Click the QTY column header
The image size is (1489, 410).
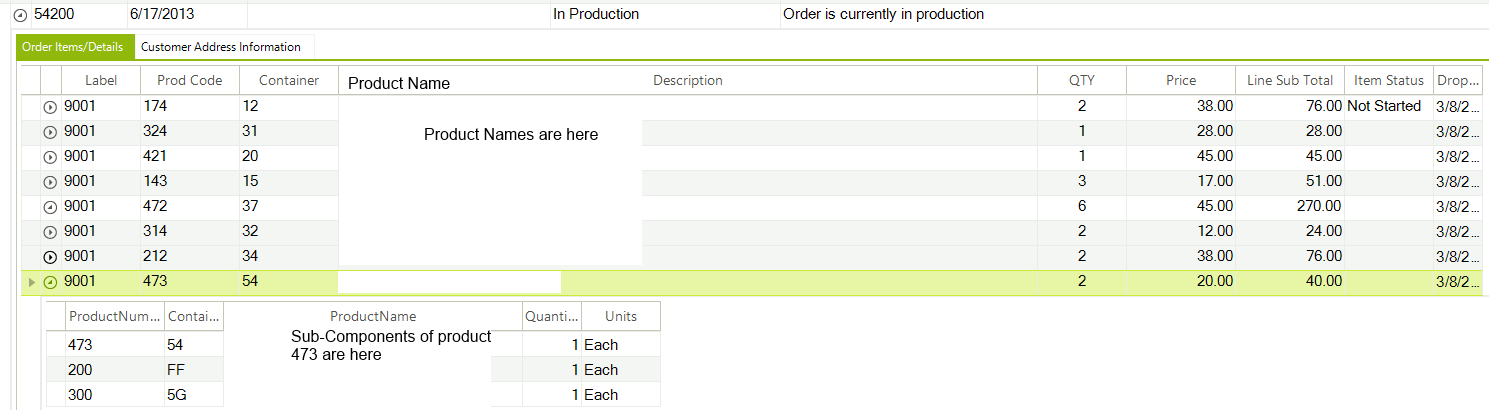tap(1081, 81)
